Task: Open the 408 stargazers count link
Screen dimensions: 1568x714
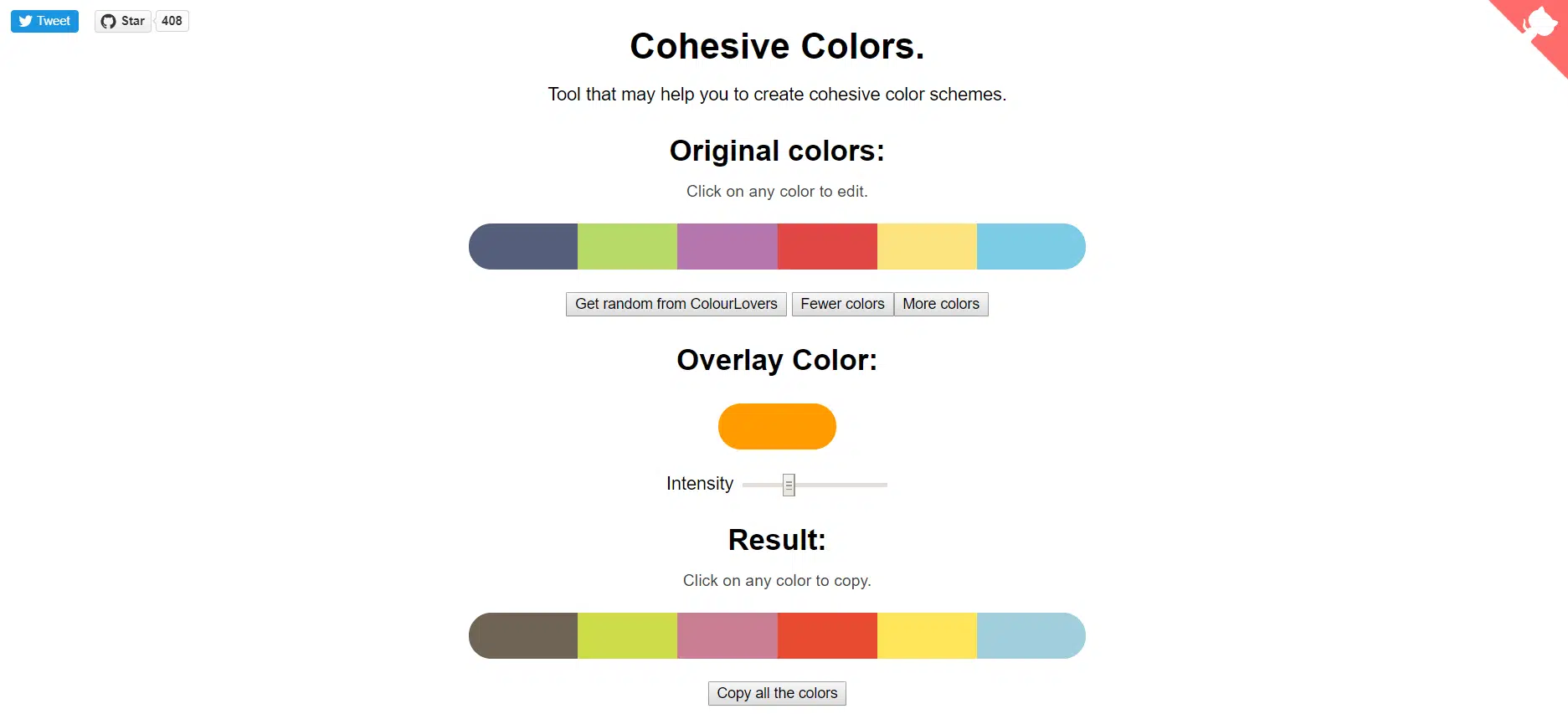Action: tap(172, 21)
